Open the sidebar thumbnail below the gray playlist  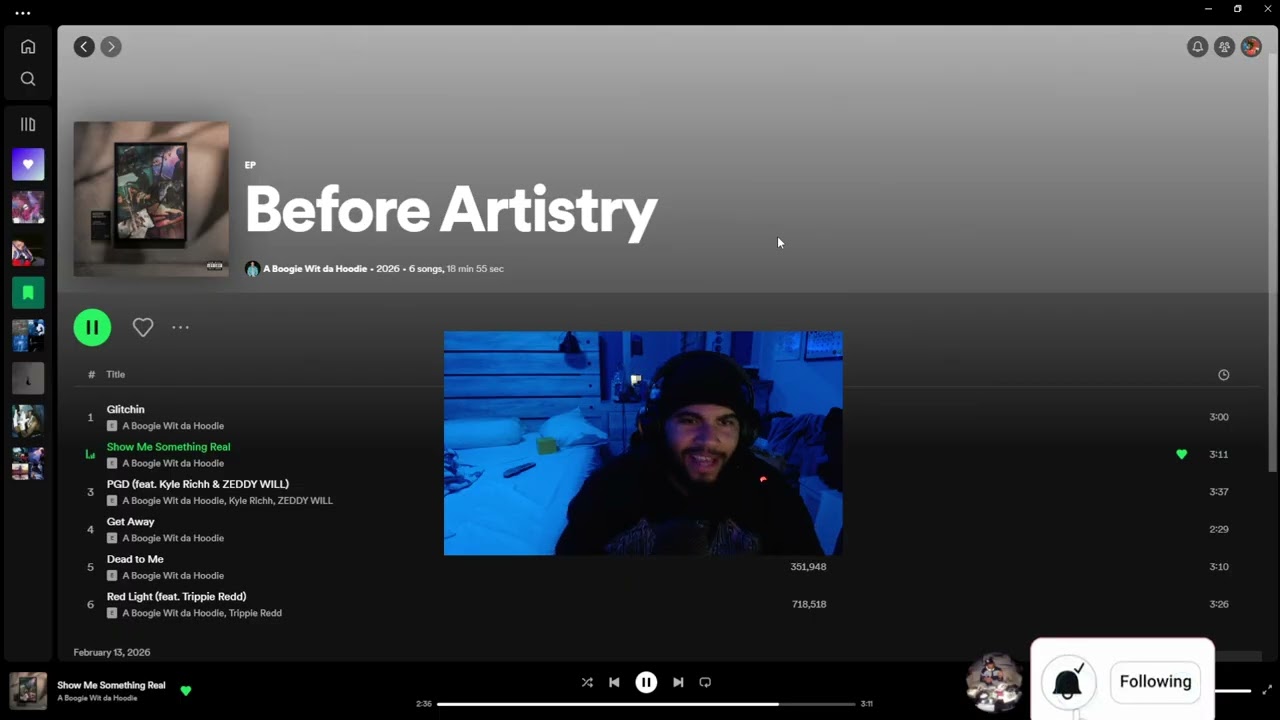[28, 421]
